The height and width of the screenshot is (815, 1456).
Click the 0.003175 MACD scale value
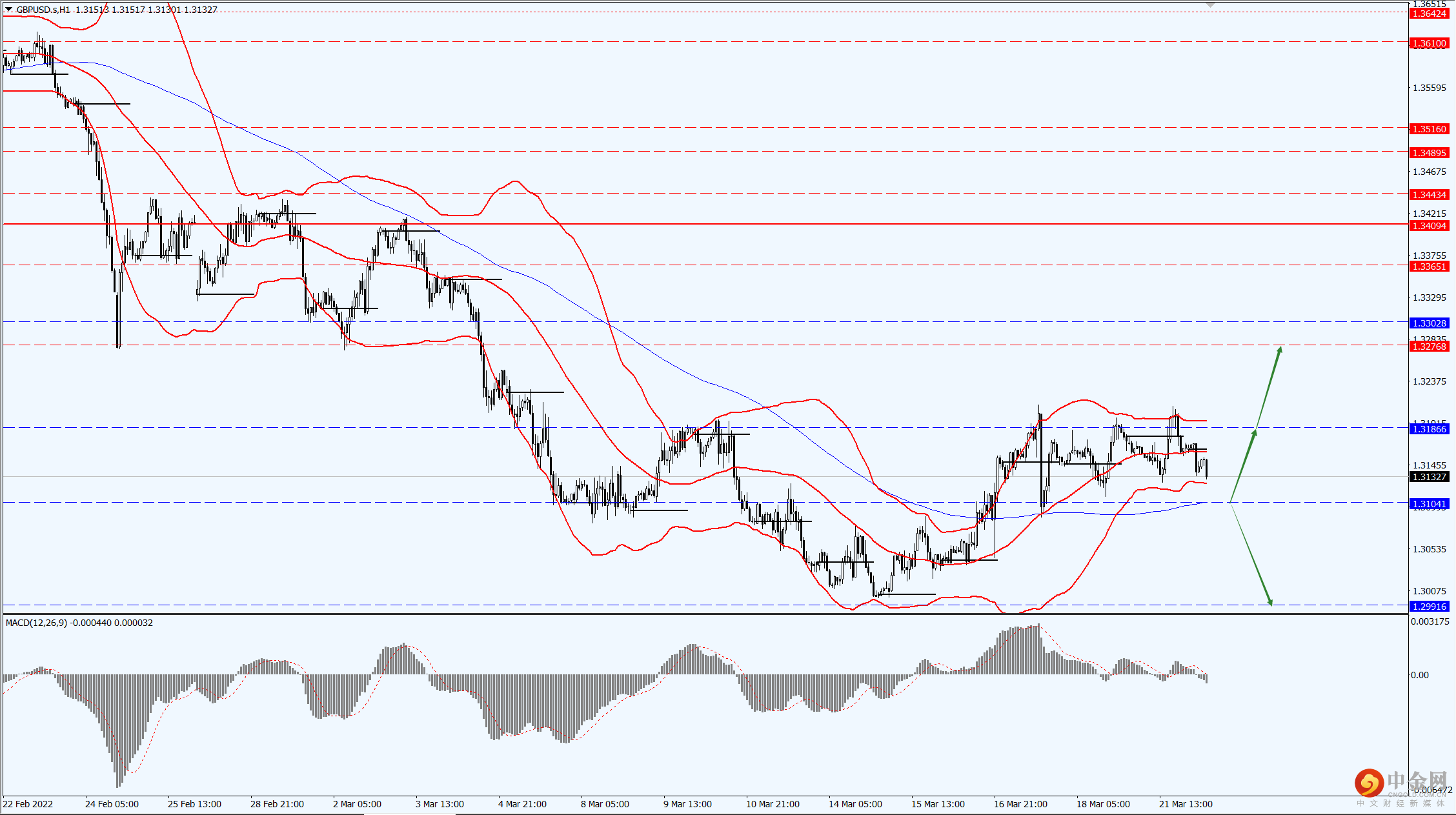point(1430,621)
